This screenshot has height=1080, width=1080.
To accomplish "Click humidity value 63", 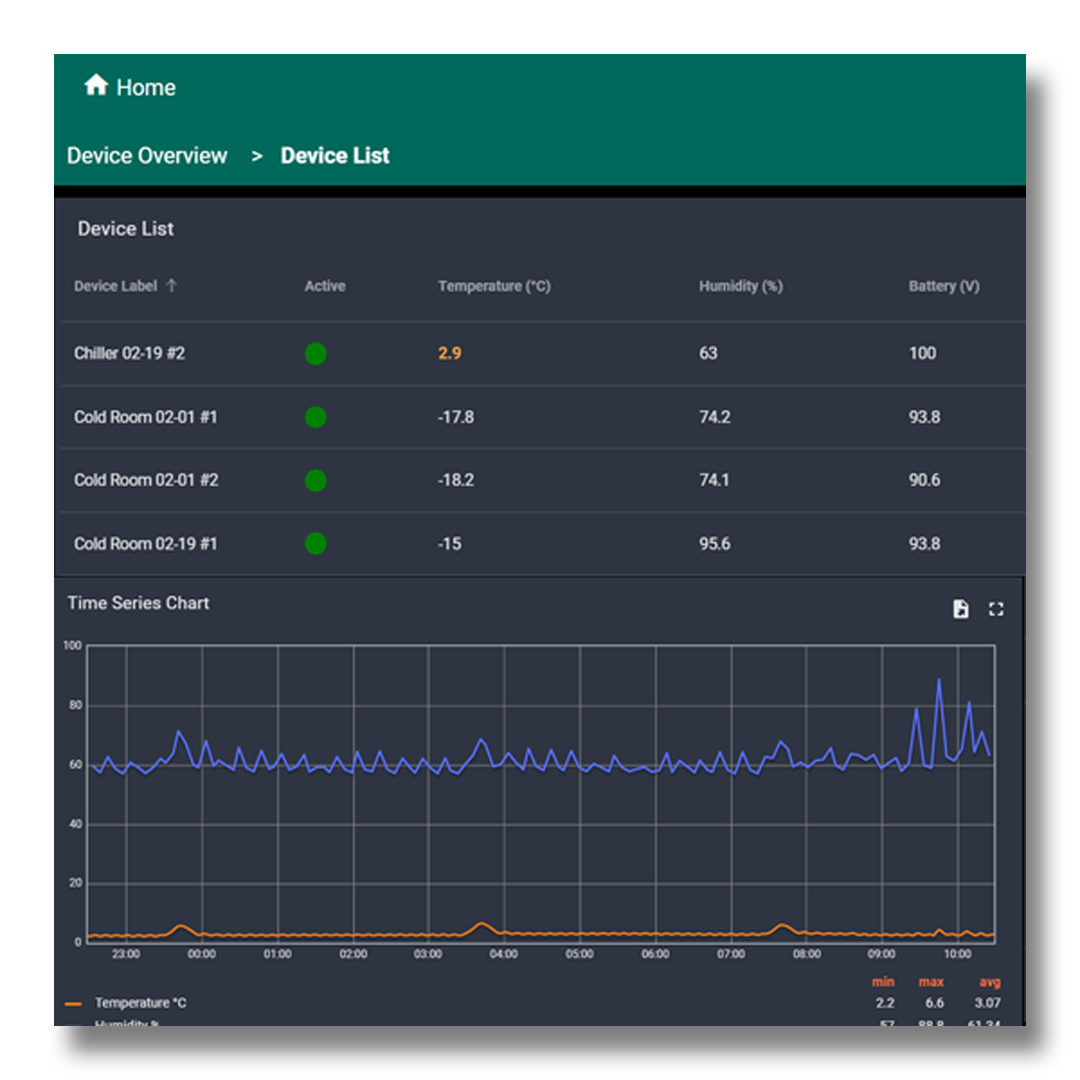I will point(708,353).
